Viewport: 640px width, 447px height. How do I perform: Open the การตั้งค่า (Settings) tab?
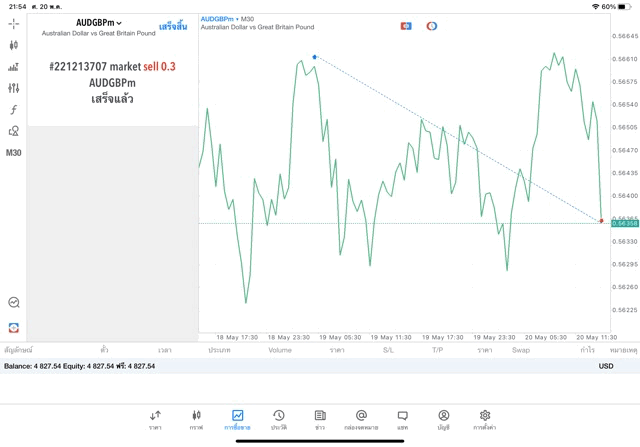pyautogui.click(x=485, y=420)
